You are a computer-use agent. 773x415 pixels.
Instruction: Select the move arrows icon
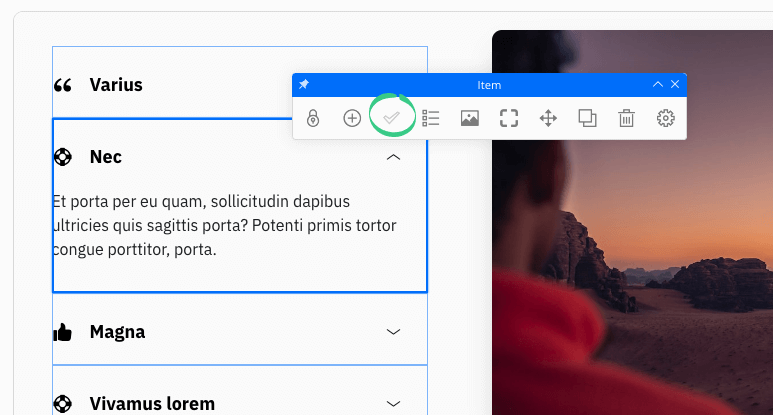tap(548, 118)
